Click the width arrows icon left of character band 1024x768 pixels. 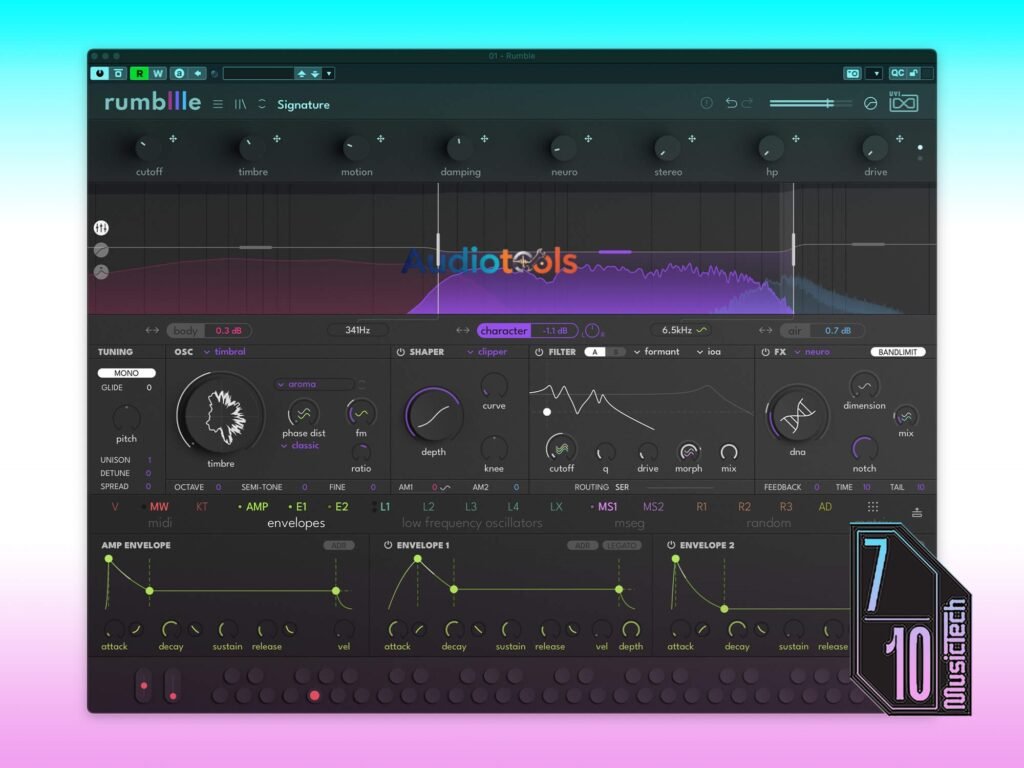(463, 330)
